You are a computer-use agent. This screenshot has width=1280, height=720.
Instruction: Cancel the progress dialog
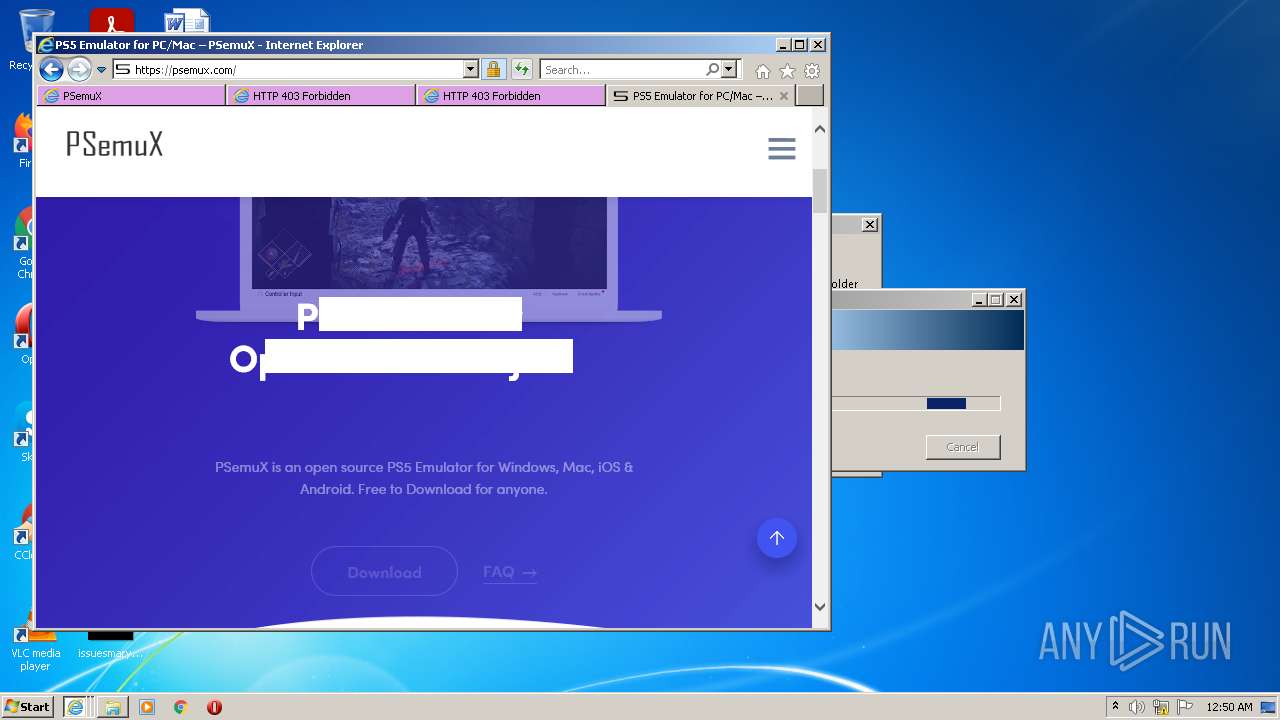(x=963, y=447)
